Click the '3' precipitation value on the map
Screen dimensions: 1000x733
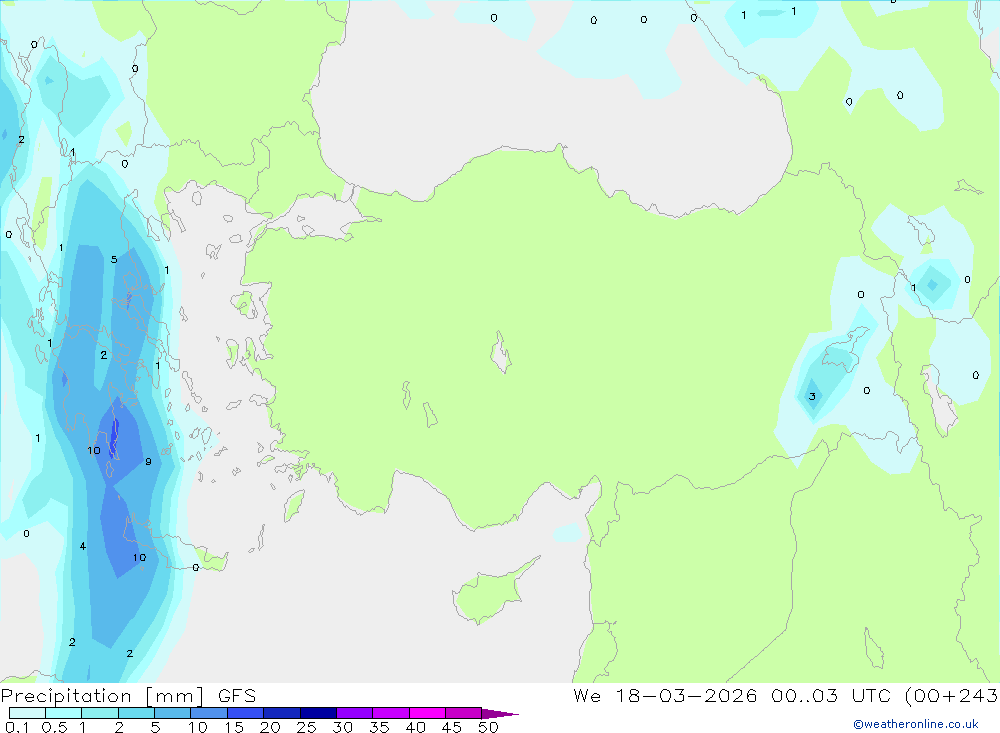click(812, 396)
